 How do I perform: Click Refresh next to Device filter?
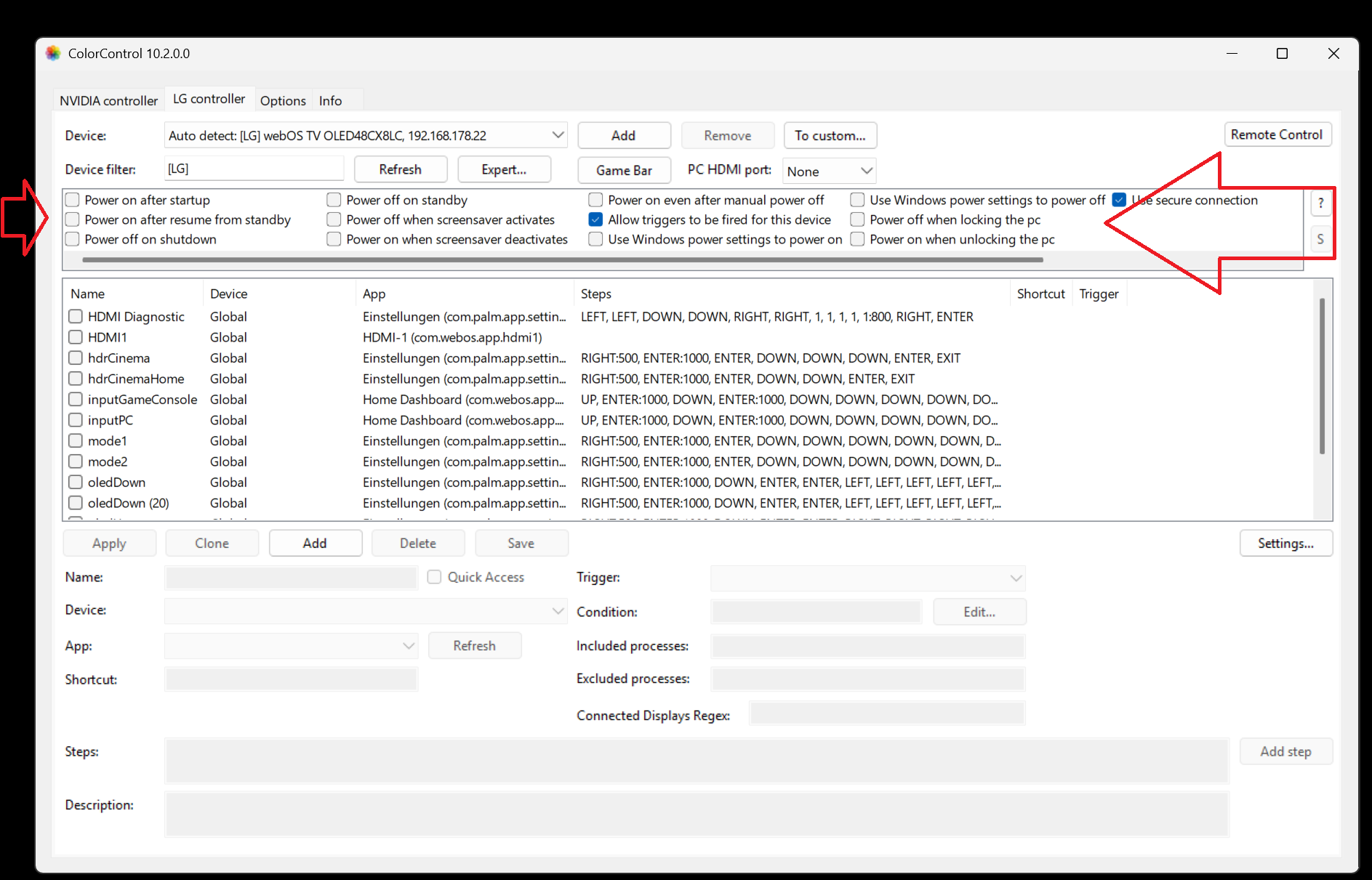(401, 169)
